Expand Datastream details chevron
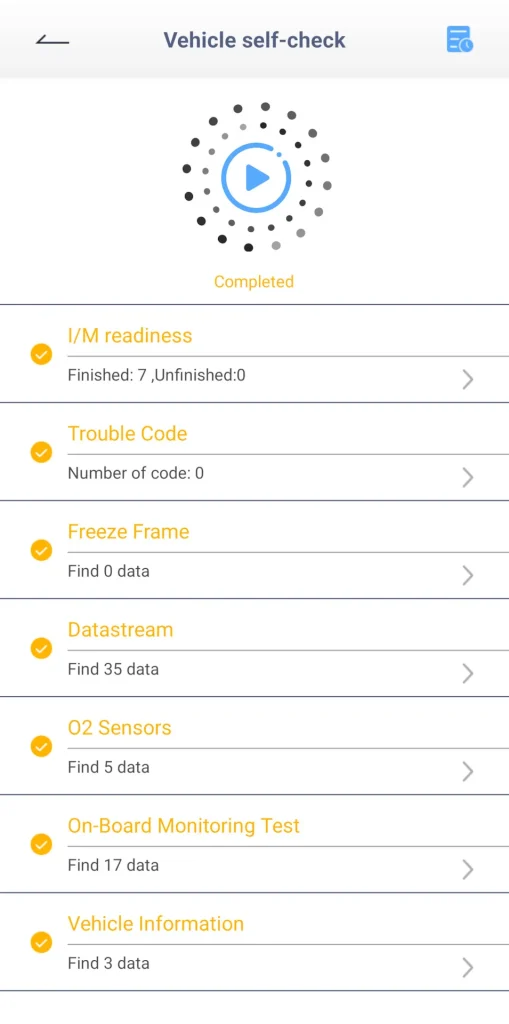The height and width of the screenshot is (1024, 509). [468, 673]
